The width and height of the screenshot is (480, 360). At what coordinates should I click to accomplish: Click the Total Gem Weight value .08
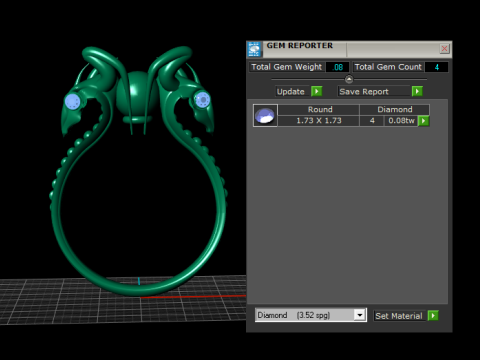(337, 67)
